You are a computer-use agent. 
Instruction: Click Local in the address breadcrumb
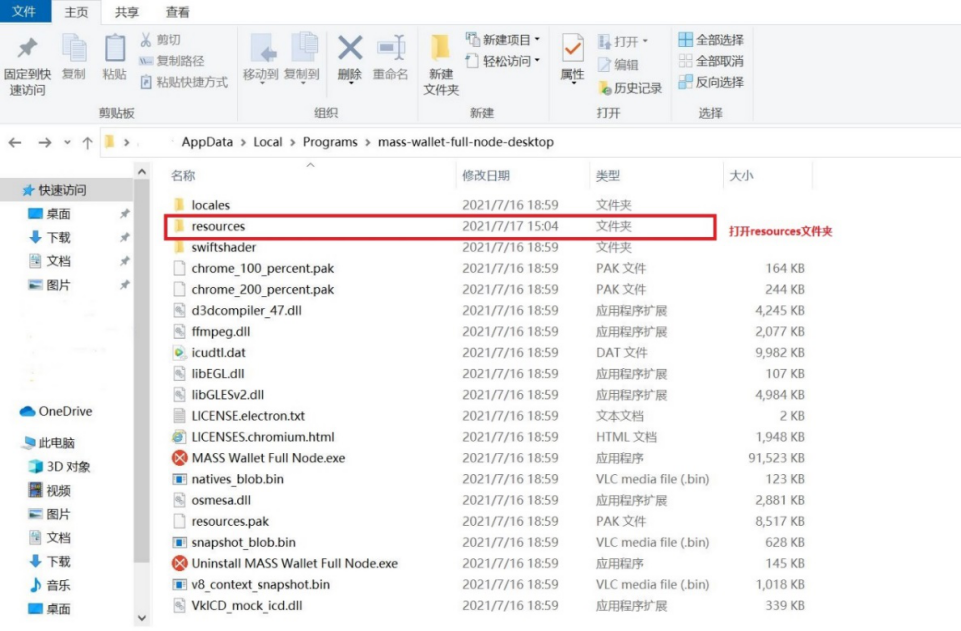point(268,142)
